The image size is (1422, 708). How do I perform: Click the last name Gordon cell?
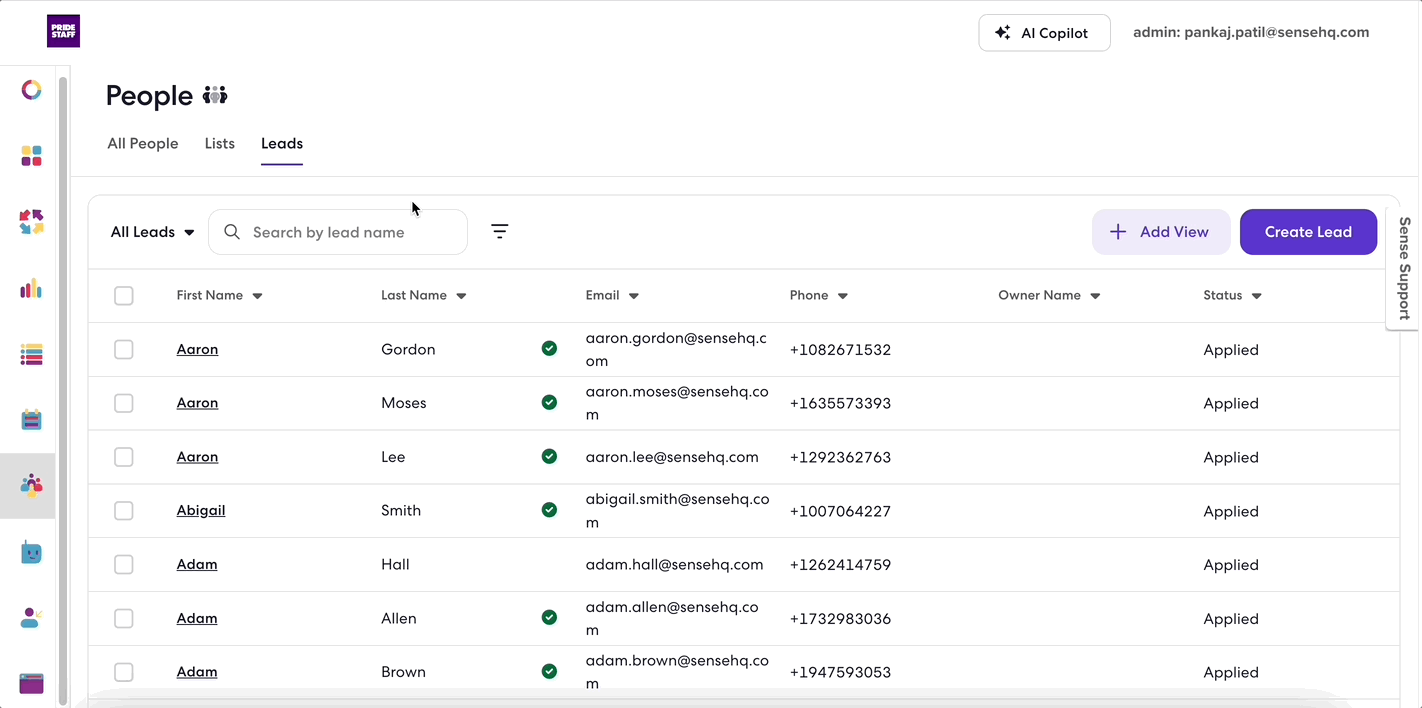point(408,349)
